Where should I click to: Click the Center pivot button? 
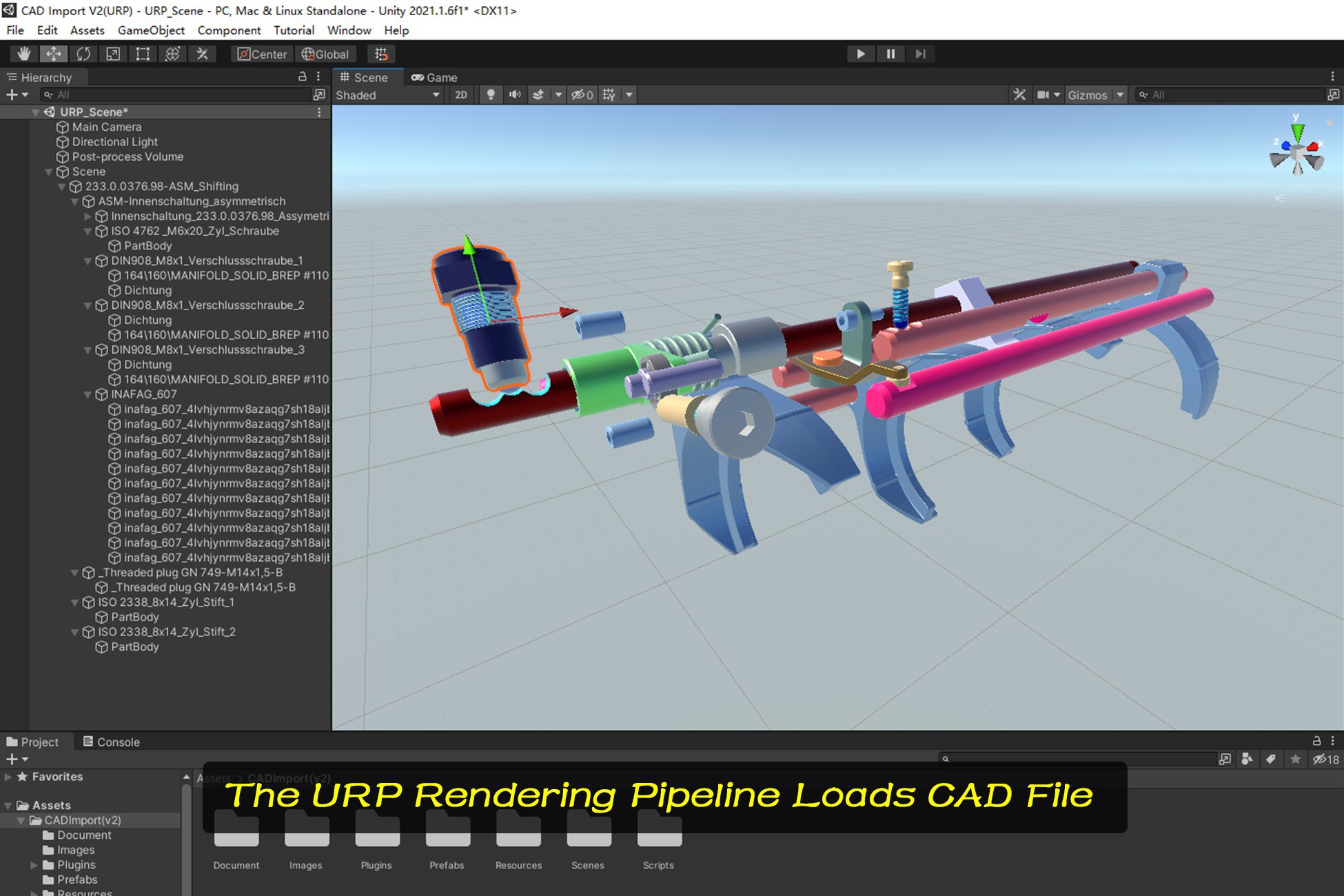pos(262,54)
